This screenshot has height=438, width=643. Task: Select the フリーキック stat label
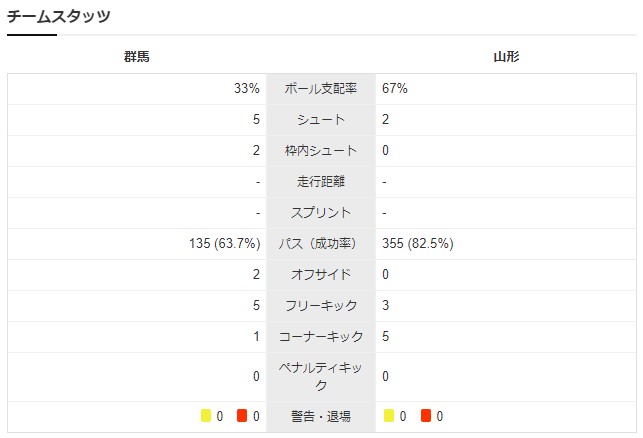pyautogui.click(x=321, y=305)
